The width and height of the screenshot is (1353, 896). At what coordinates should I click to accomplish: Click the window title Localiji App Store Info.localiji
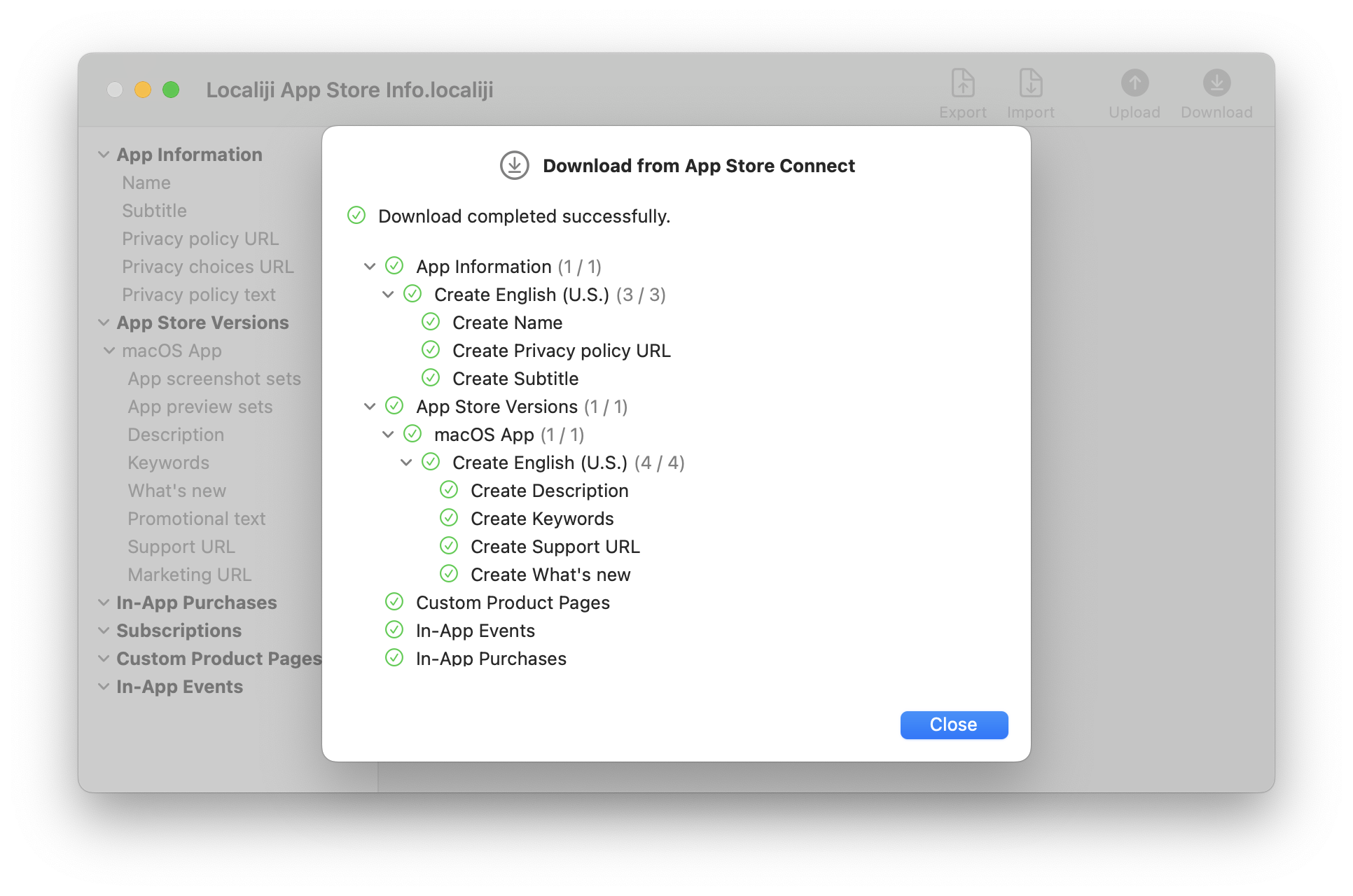(x=349, y=90)
